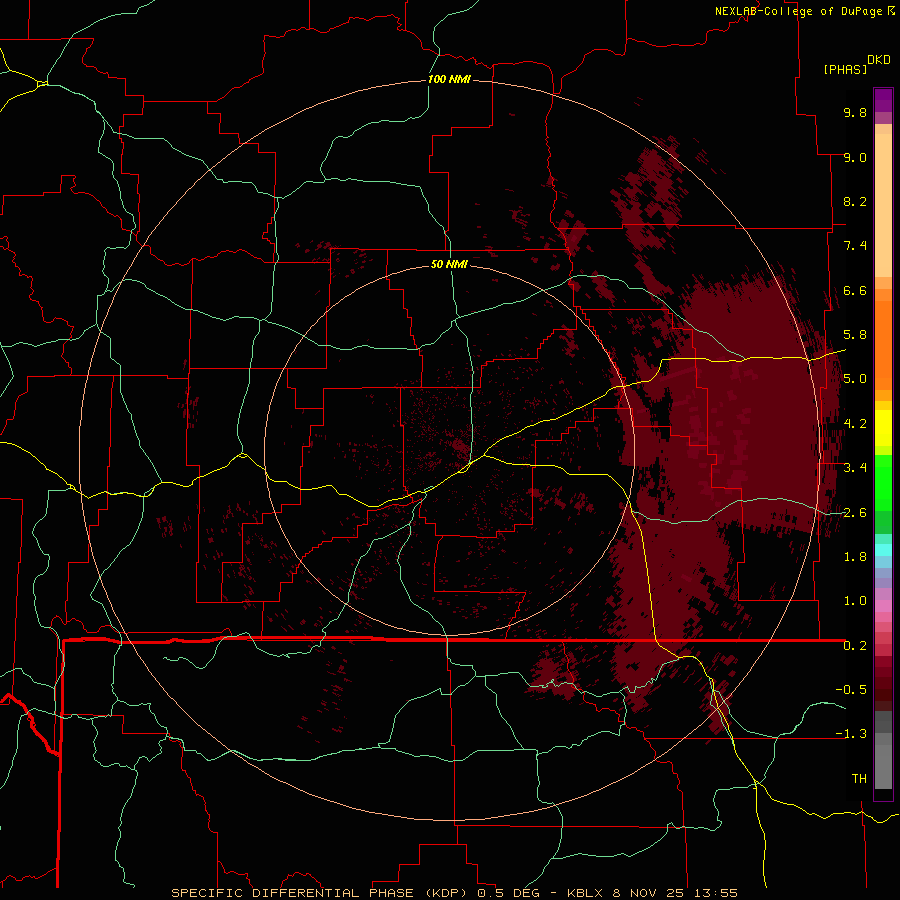The width and height of the screenshot is (900, 900).
Task: Click the 8.2 scale value
Action: [855, 201]
